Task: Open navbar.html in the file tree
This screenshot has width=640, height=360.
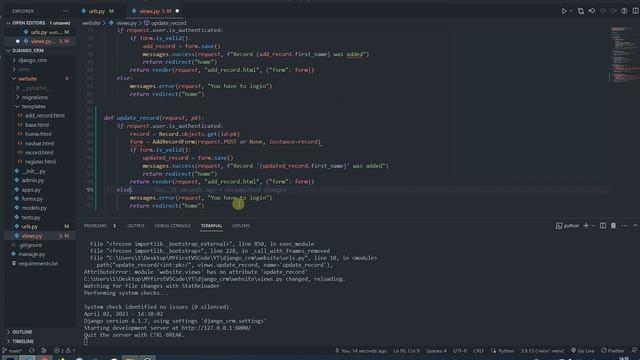Action: (x=39, y=143)
